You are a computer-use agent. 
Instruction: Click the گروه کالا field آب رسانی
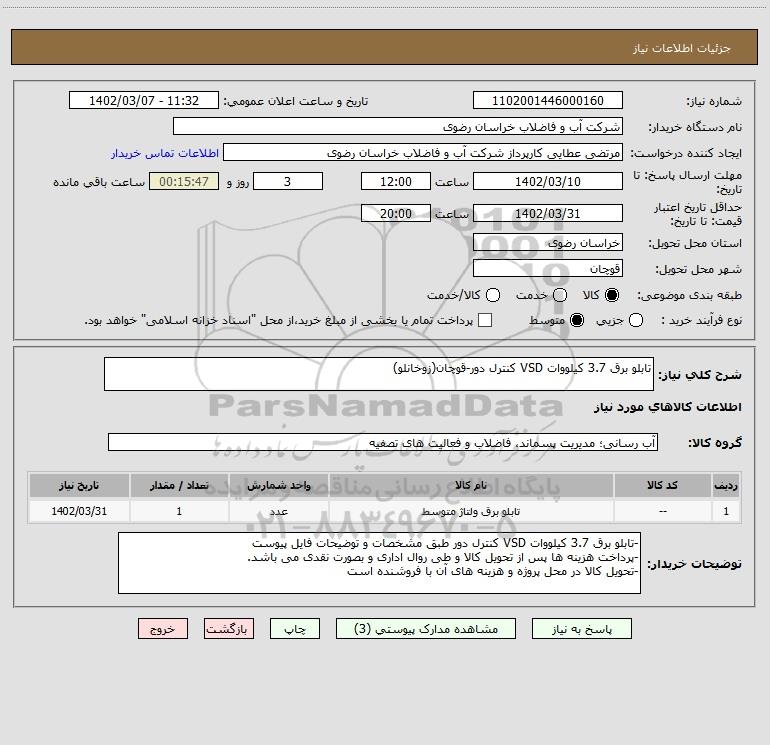(383, 442)
